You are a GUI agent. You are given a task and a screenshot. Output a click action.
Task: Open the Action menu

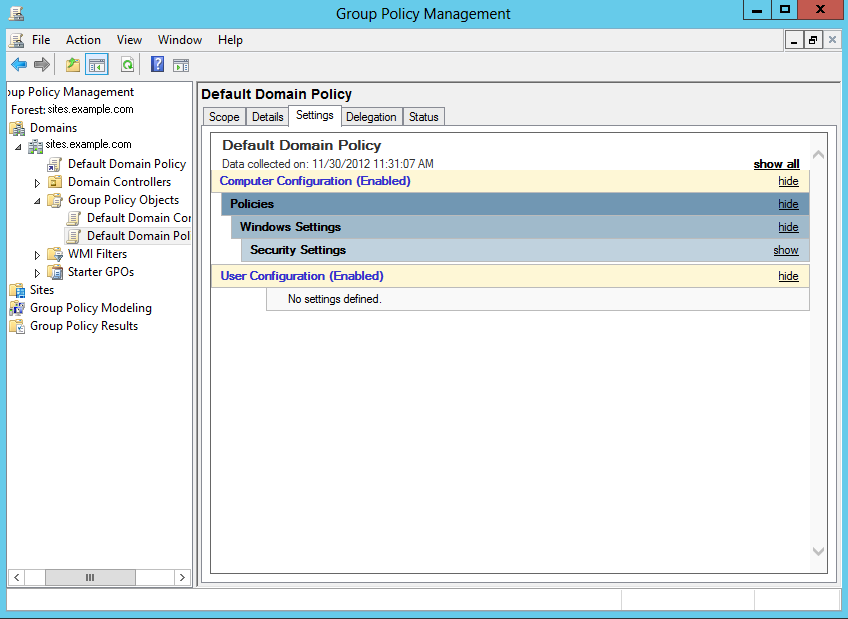83,40
